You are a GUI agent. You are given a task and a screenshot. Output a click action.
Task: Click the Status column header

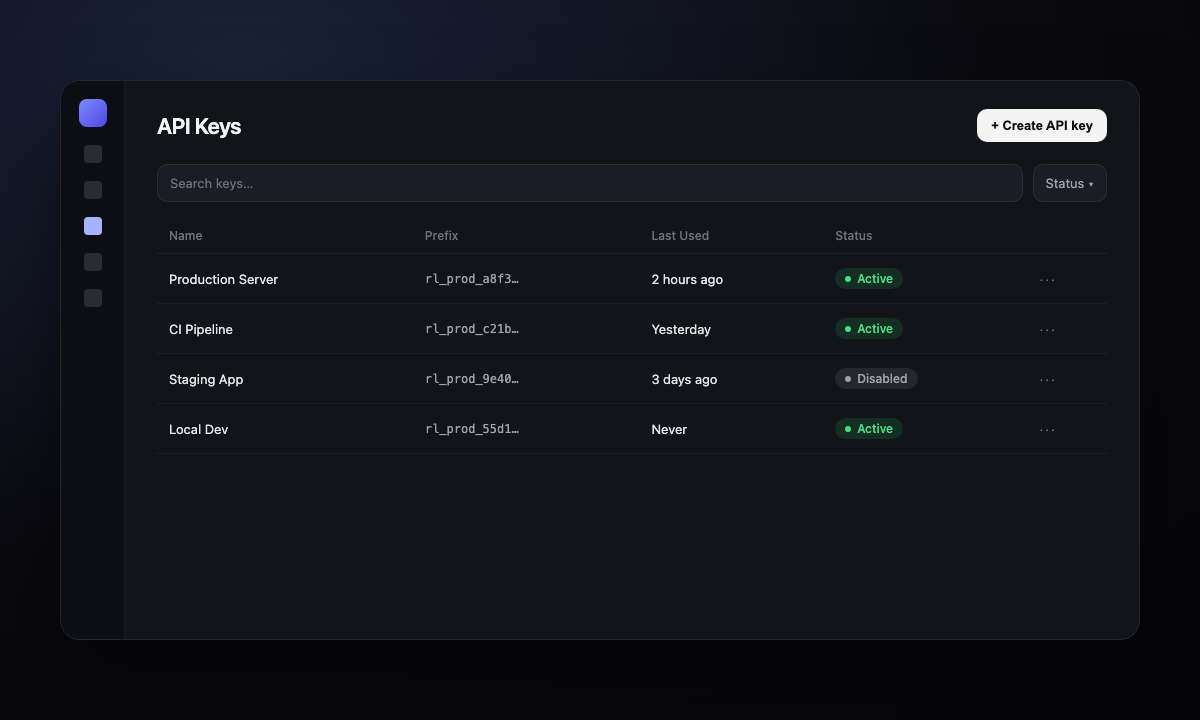[x=854, y=236]
